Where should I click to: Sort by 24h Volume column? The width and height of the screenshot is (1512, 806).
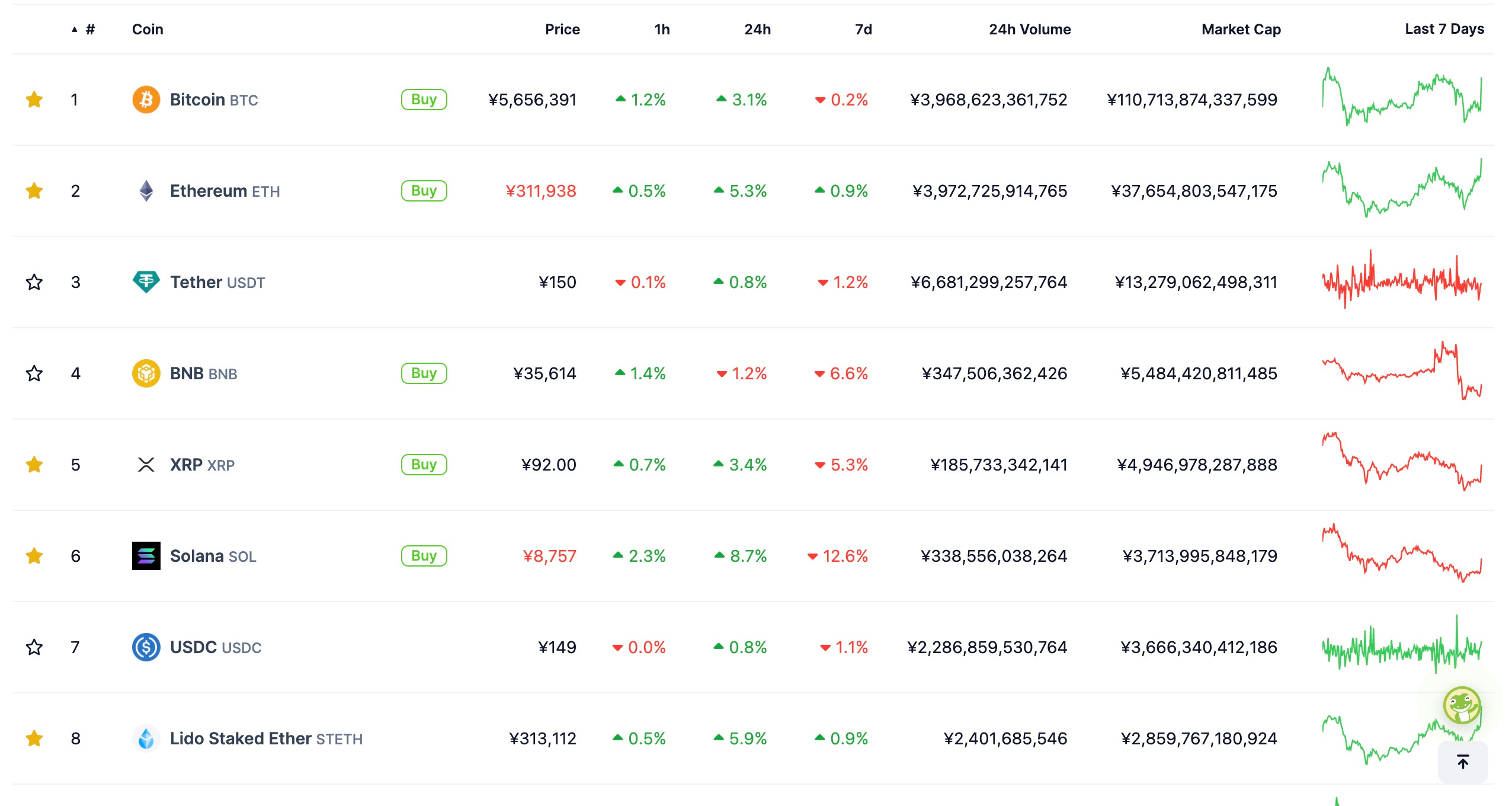1030,29
